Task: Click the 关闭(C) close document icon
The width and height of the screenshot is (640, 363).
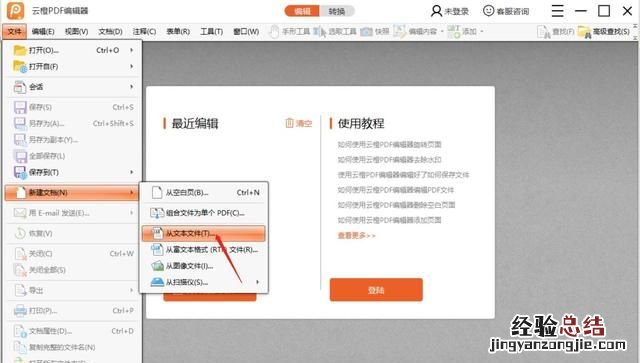Action: 20,254
